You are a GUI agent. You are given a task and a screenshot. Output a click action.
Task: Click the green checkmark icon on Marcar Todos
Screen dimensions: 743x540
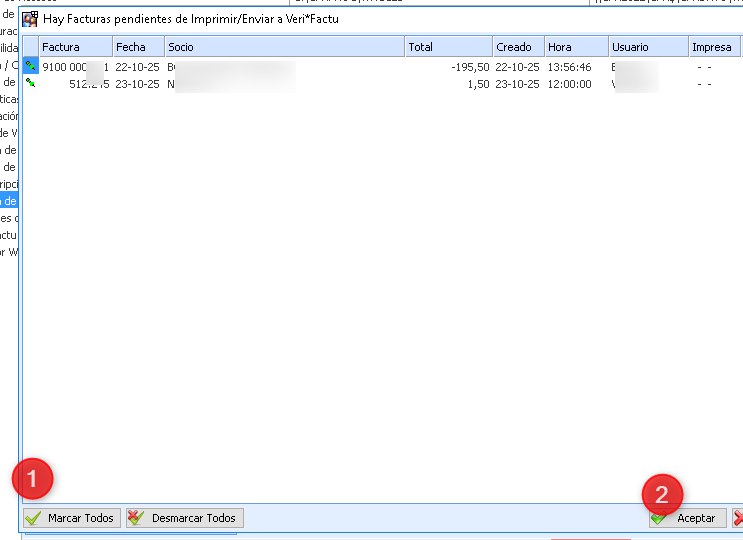tap(34, 518)
